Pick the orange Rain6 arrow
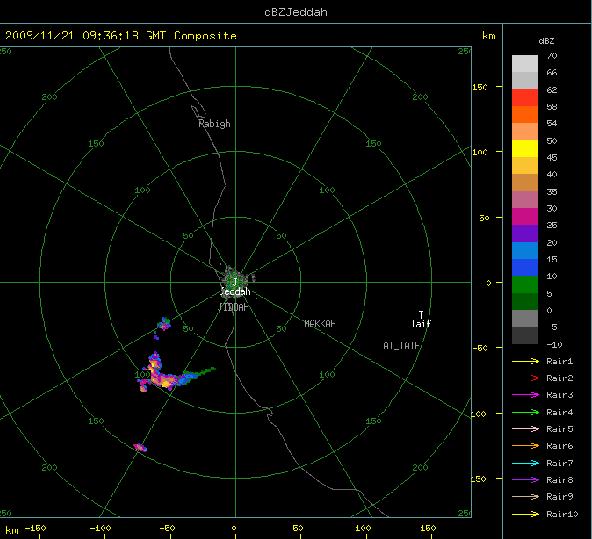 point(525,446)
